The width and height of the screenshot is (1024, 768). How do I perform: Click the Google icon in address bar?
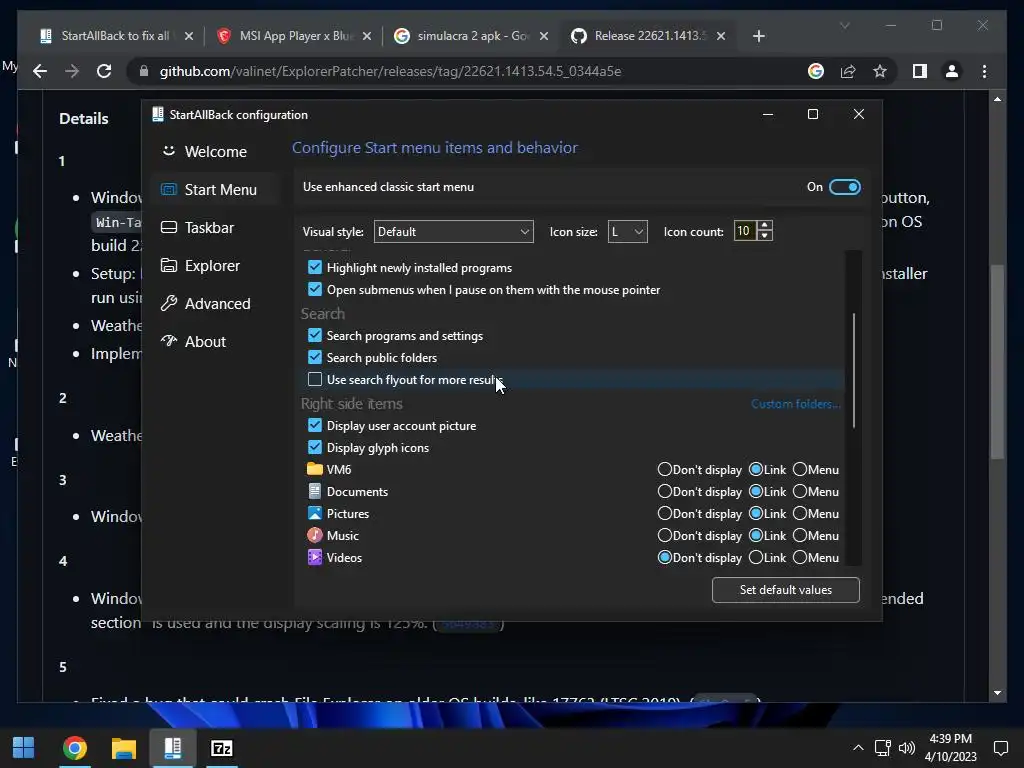[816, 71]
